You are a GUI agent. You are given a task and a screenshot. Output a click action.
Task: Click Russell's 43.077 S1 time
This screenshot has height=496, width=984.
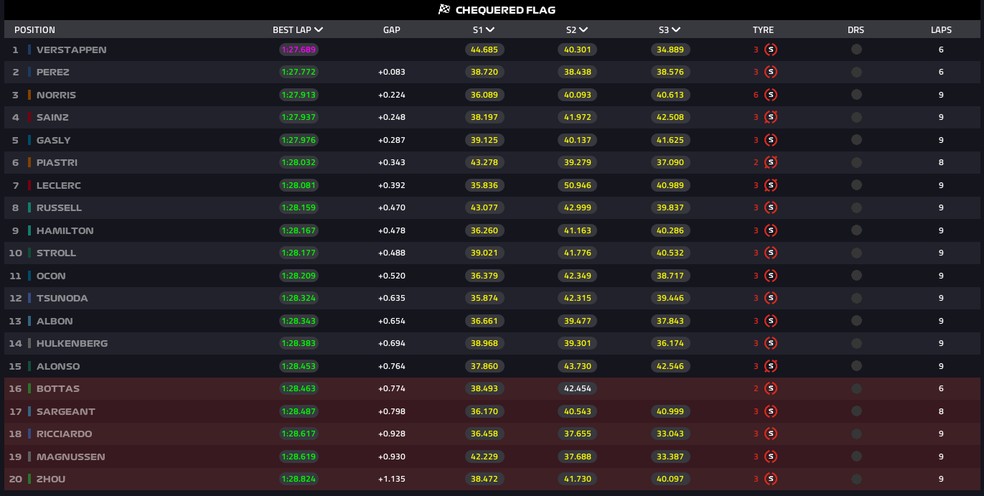[484, 208]
